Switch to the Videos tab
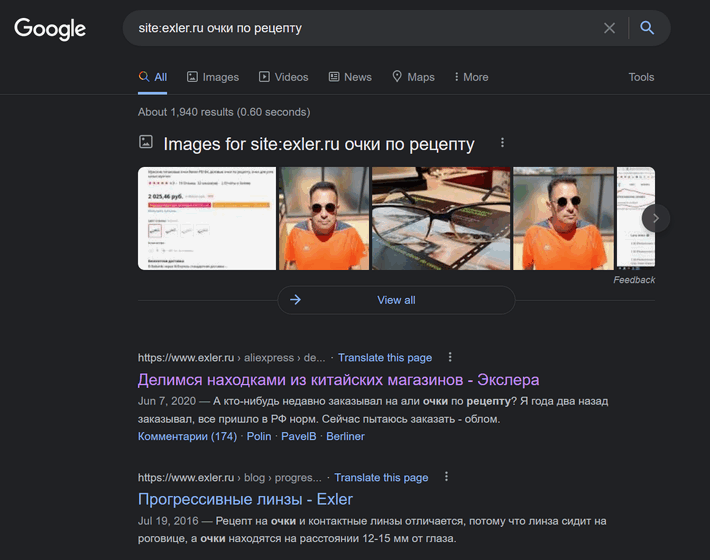 pos(283,77)
